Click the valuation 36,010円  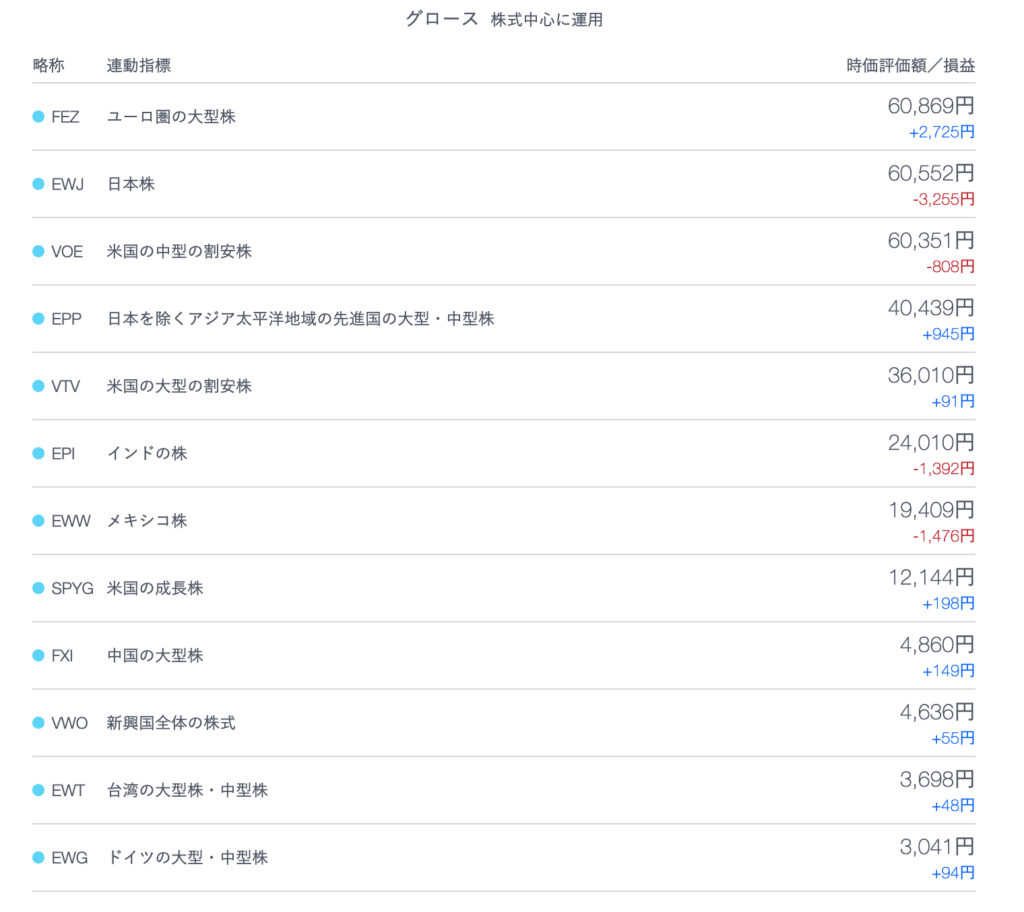click(931, 375)
